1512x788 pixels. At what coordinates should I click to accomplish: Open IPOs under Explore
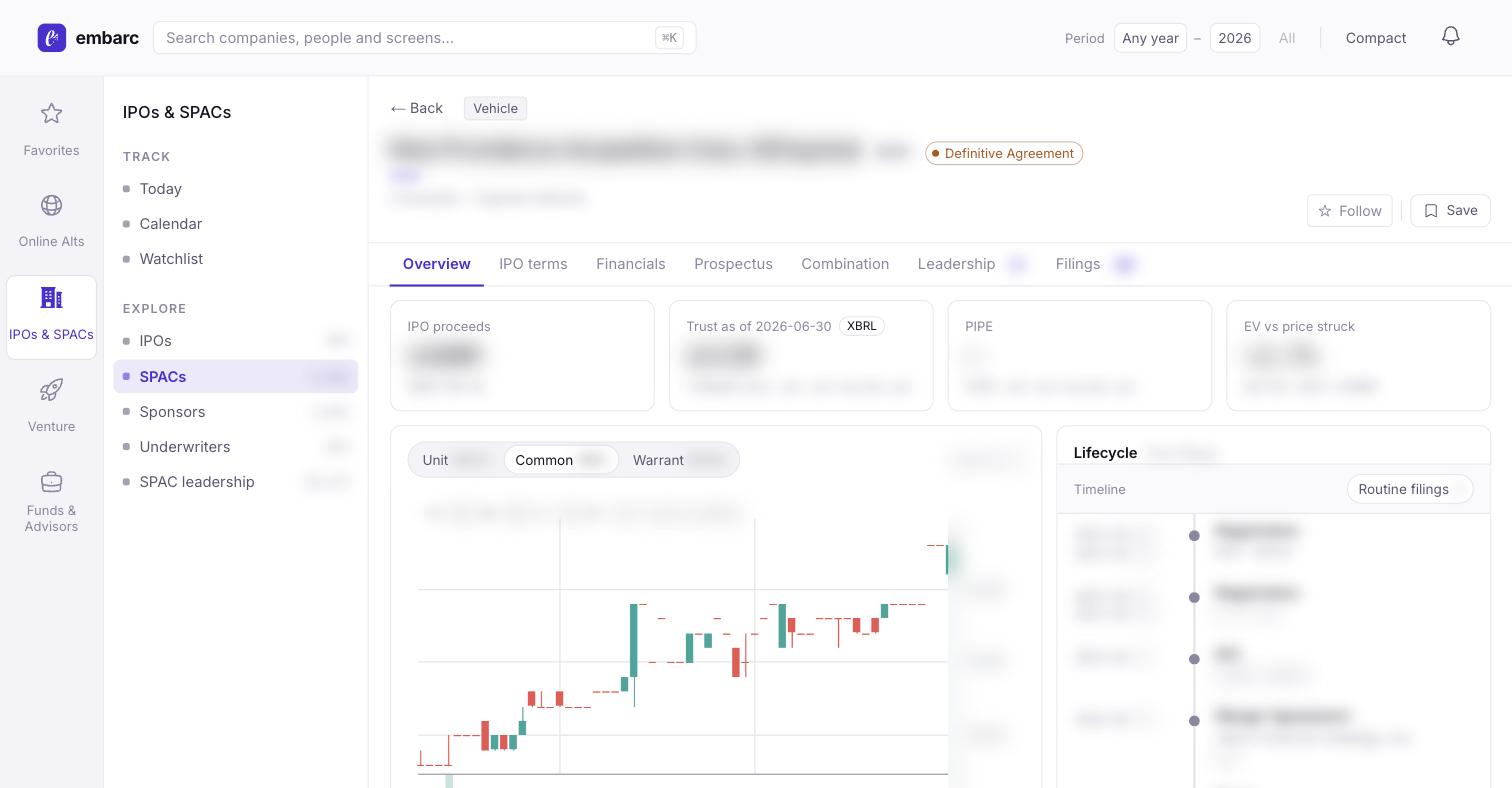(235, 341)
